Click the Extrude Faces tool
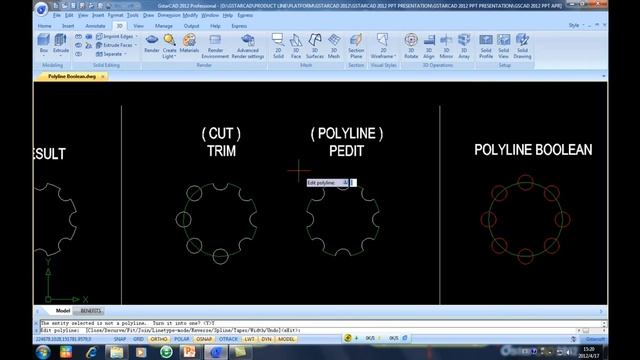Image resolution: width=640 pixels, height=360 pixels. coord(114,45)
